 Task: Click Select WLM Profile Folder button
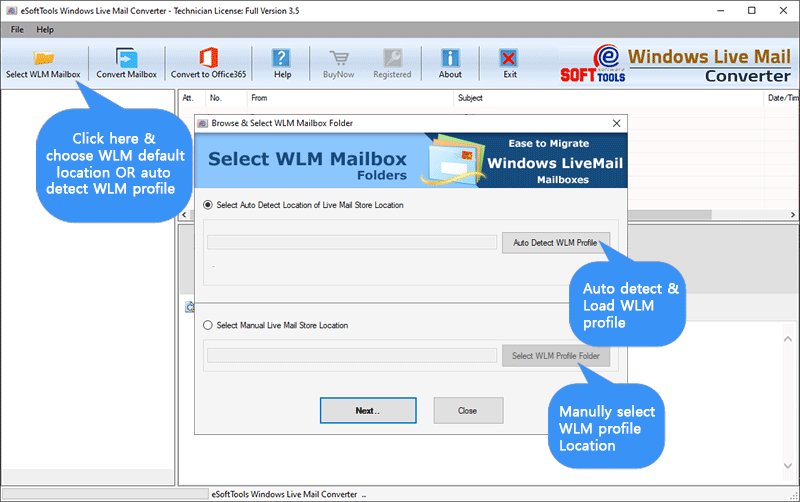point(556,356)
